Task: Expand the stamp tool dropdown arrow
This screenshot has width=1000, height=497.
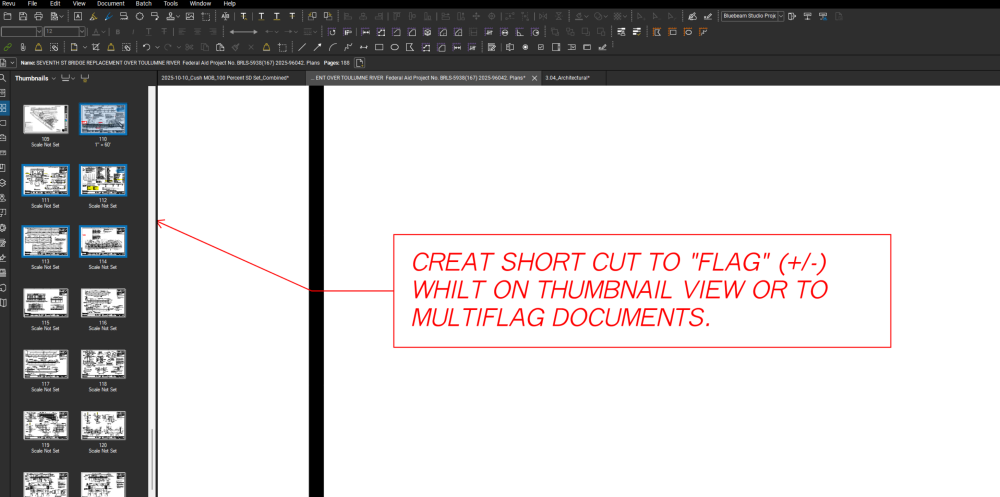Action: click(178, 16)
